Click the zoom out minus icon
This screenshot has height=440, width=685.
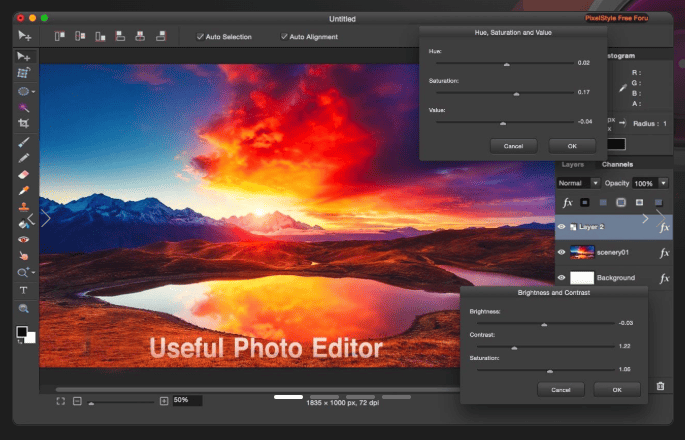(x=77, y=401)
